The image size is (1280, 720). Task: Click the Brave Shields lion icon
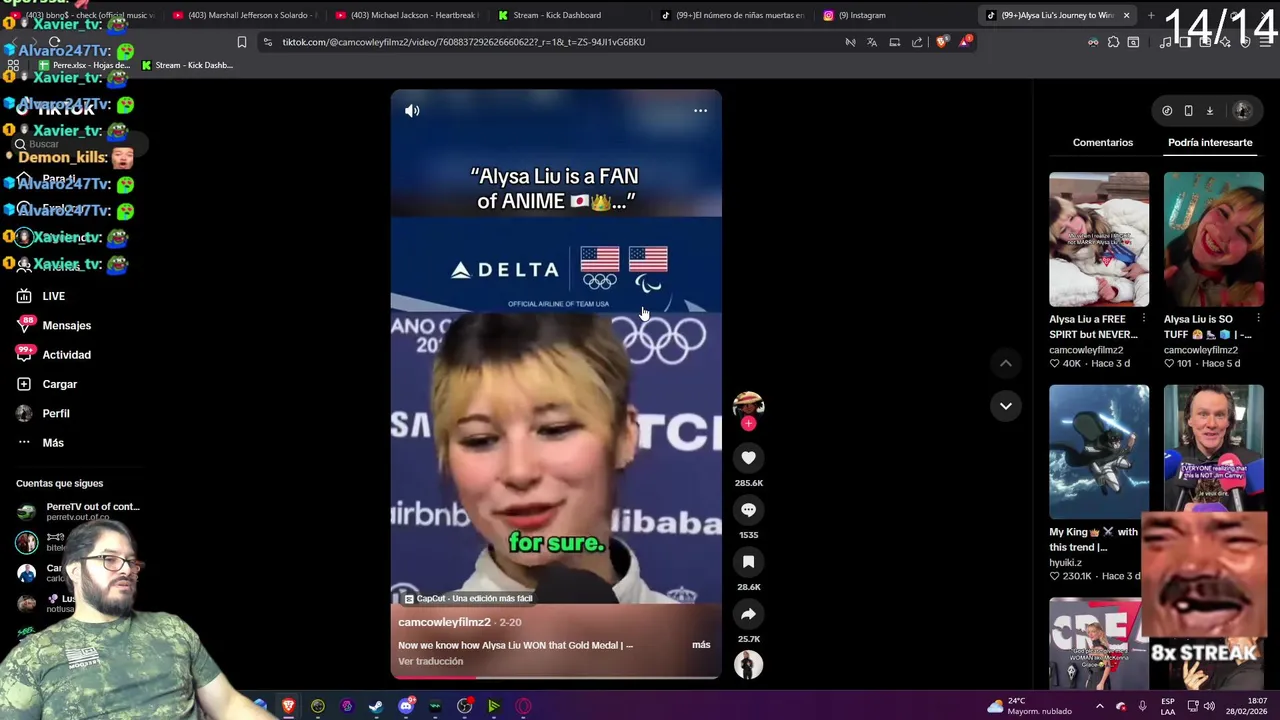pos(941,42)
